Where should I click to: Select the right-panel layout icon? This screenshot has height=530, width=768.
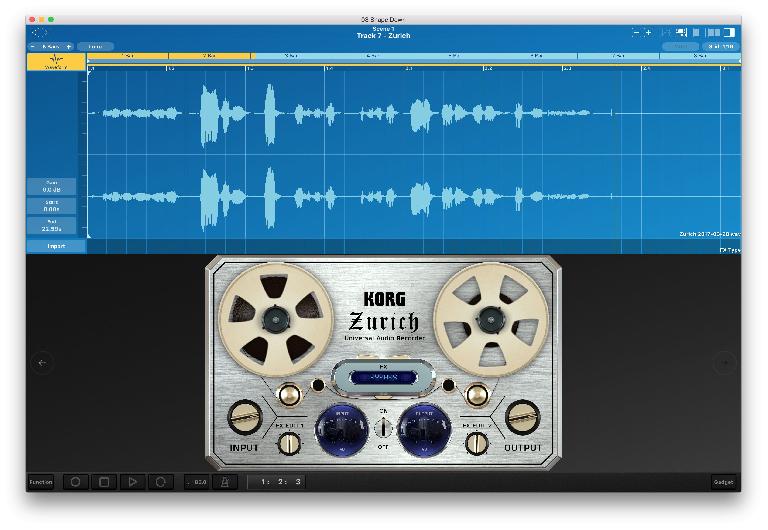(x=730, y=32)
